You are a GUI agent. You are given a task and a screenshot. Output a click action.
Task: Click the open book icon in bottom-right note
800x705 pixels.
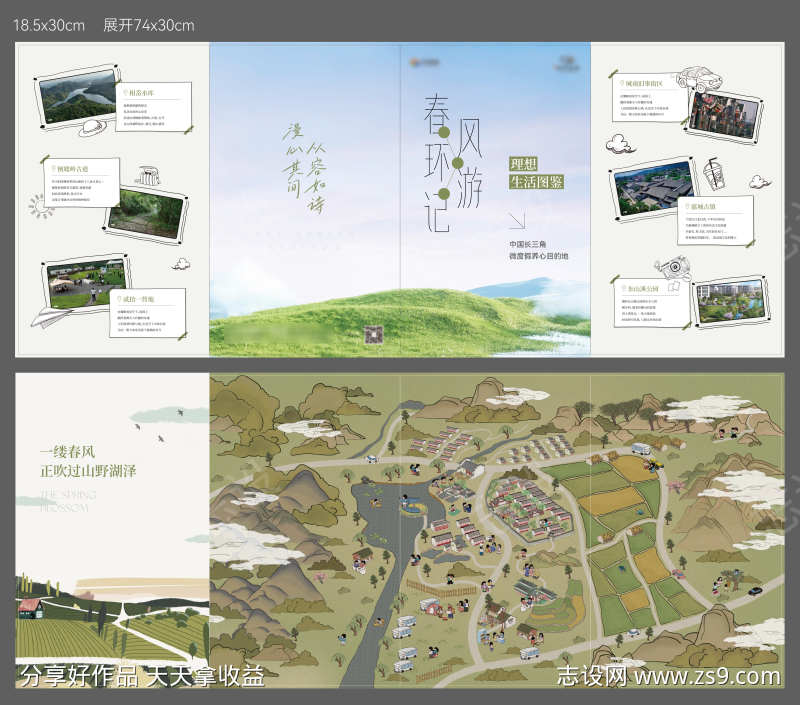[675, 287]
